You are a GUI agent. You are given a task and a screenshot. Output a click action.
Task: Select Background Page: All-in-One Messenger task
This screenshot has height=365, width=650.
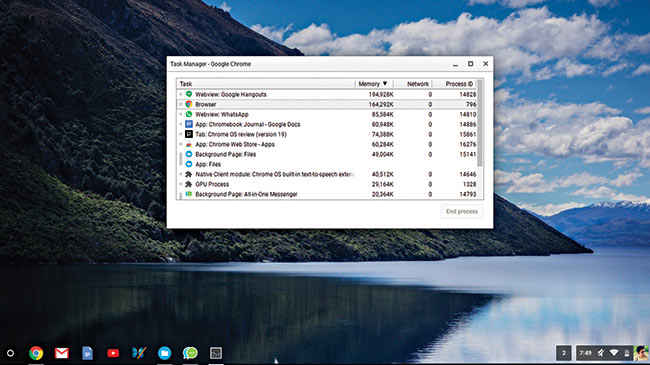point(327,194)
